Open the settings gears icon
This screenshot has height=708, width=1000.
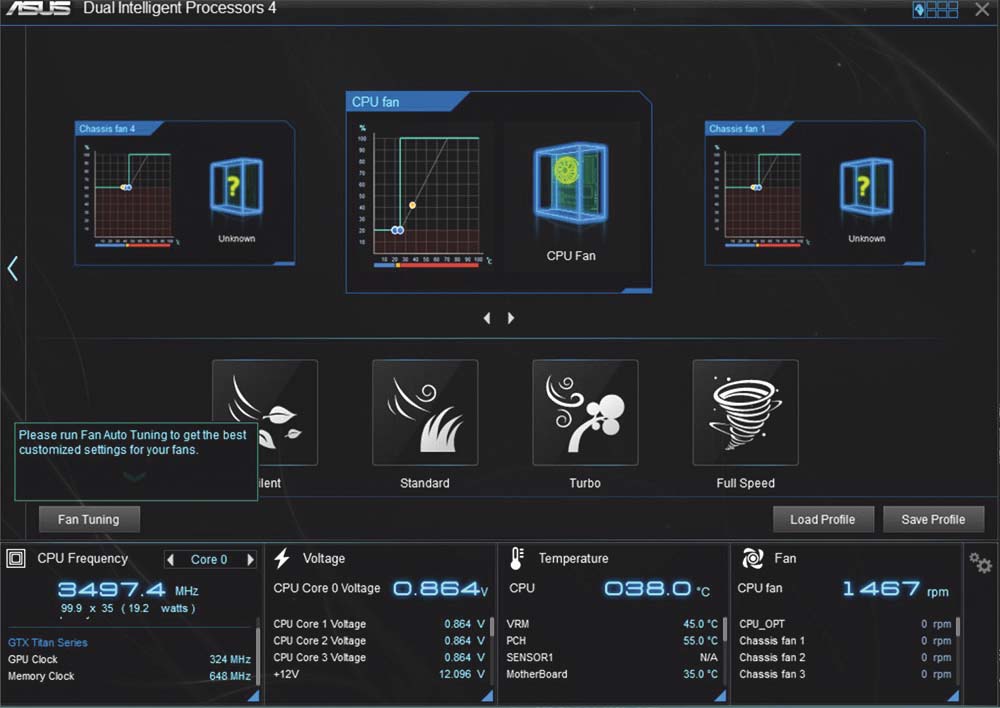(x=980, y=563)
